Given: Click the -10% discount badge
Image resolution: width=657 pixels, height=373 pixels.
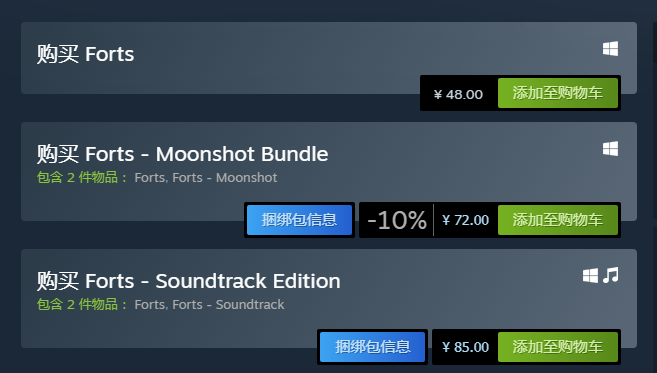Looking at the screenshot, I should [x=397, y=220].
